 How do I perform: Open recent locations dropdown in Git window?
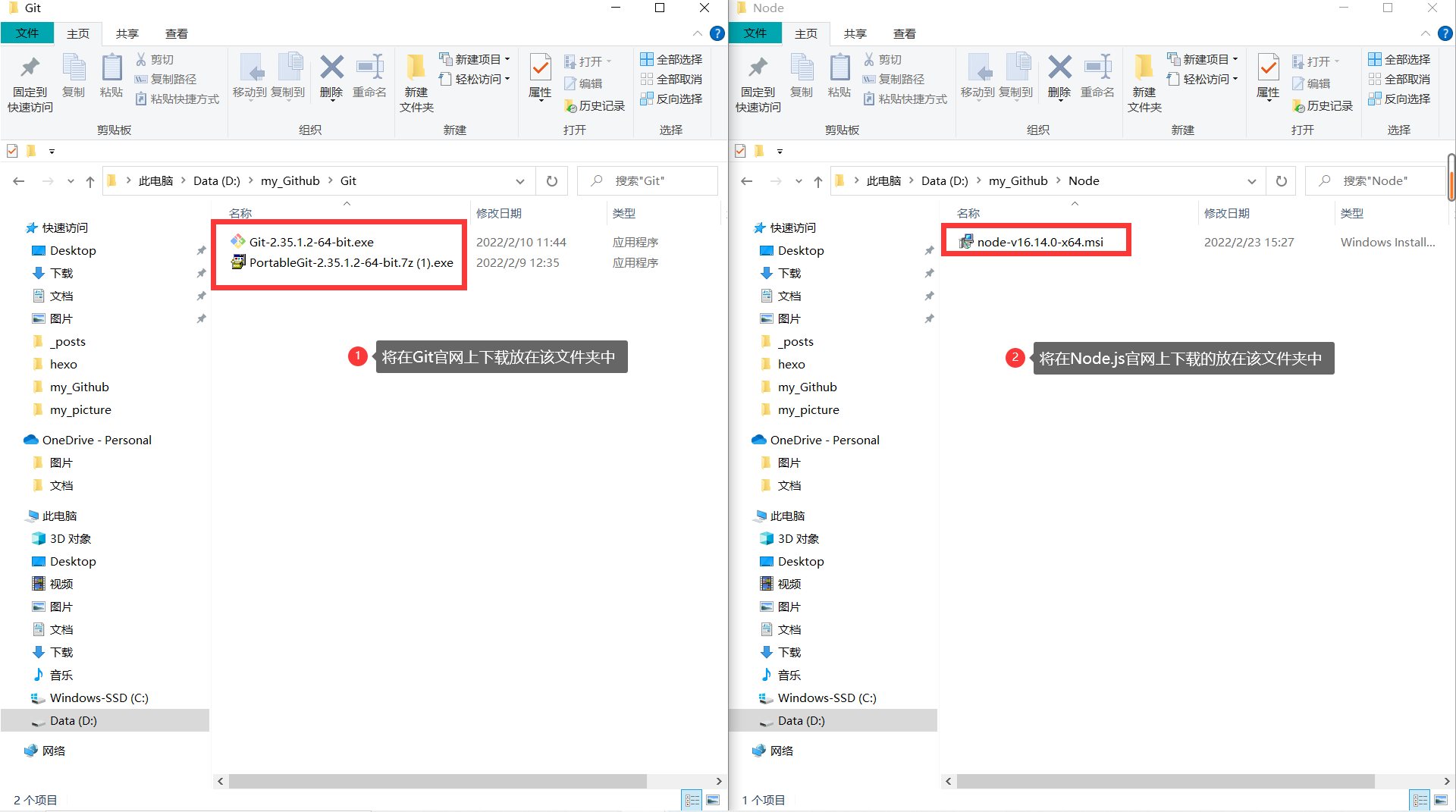tap(71, 181)
